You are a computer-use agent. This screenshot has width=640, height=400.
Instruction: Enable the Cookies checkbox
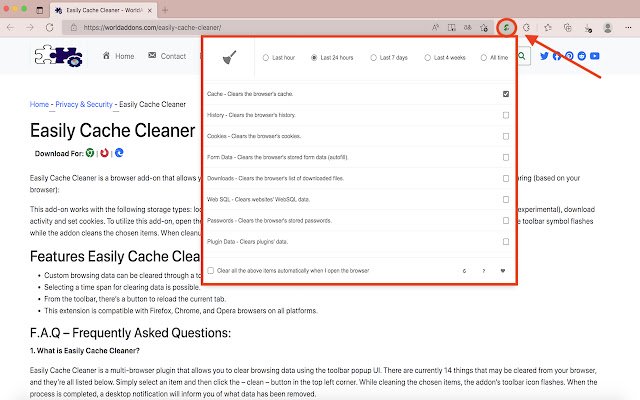click(x=506, y=136)
